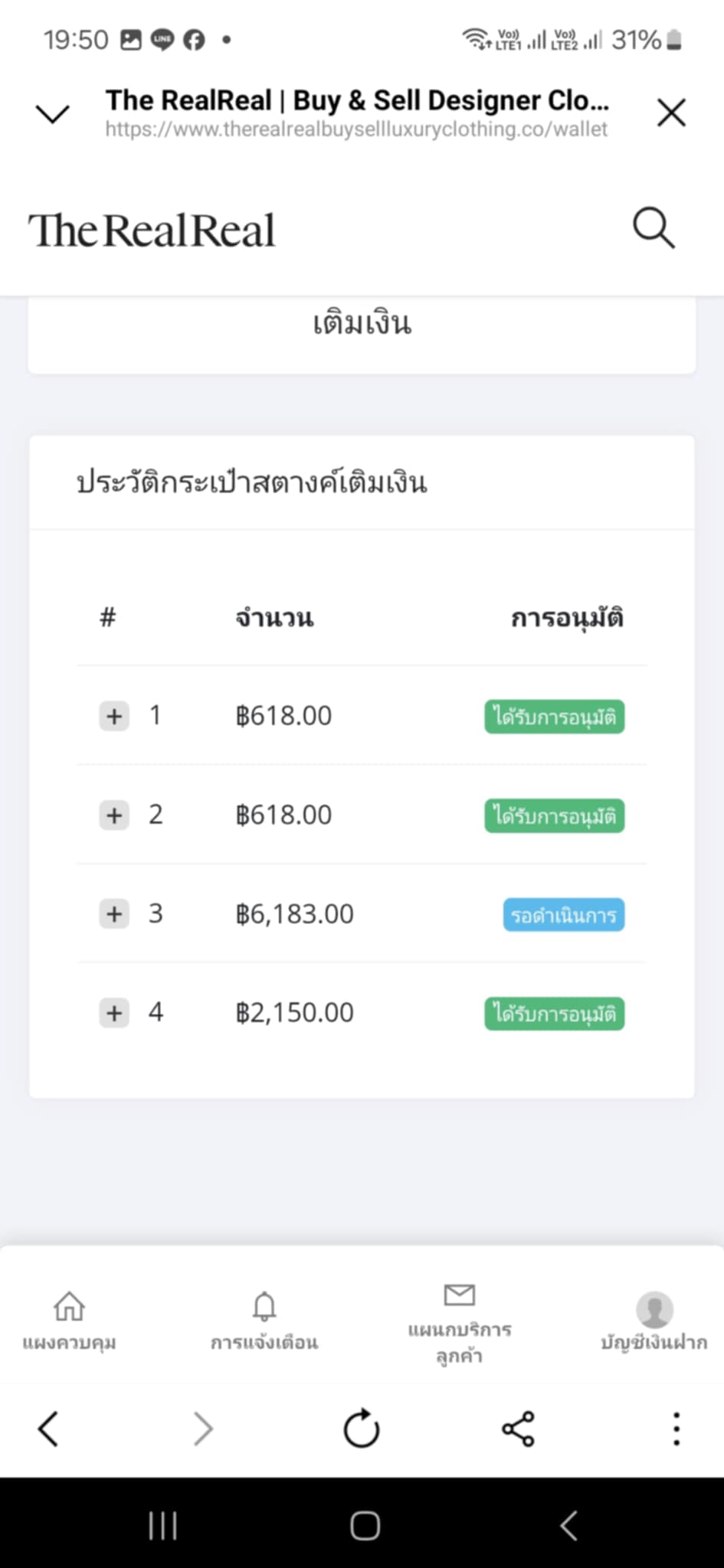Reload page with the refresh icon
724x1568 pixels.
coord(362,1429)
